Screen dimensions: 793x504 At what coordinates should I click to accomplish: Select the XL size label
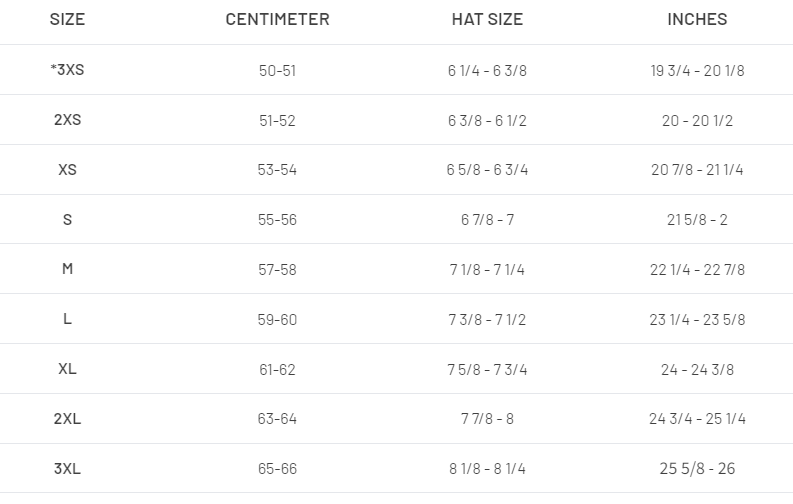point(67,369)
